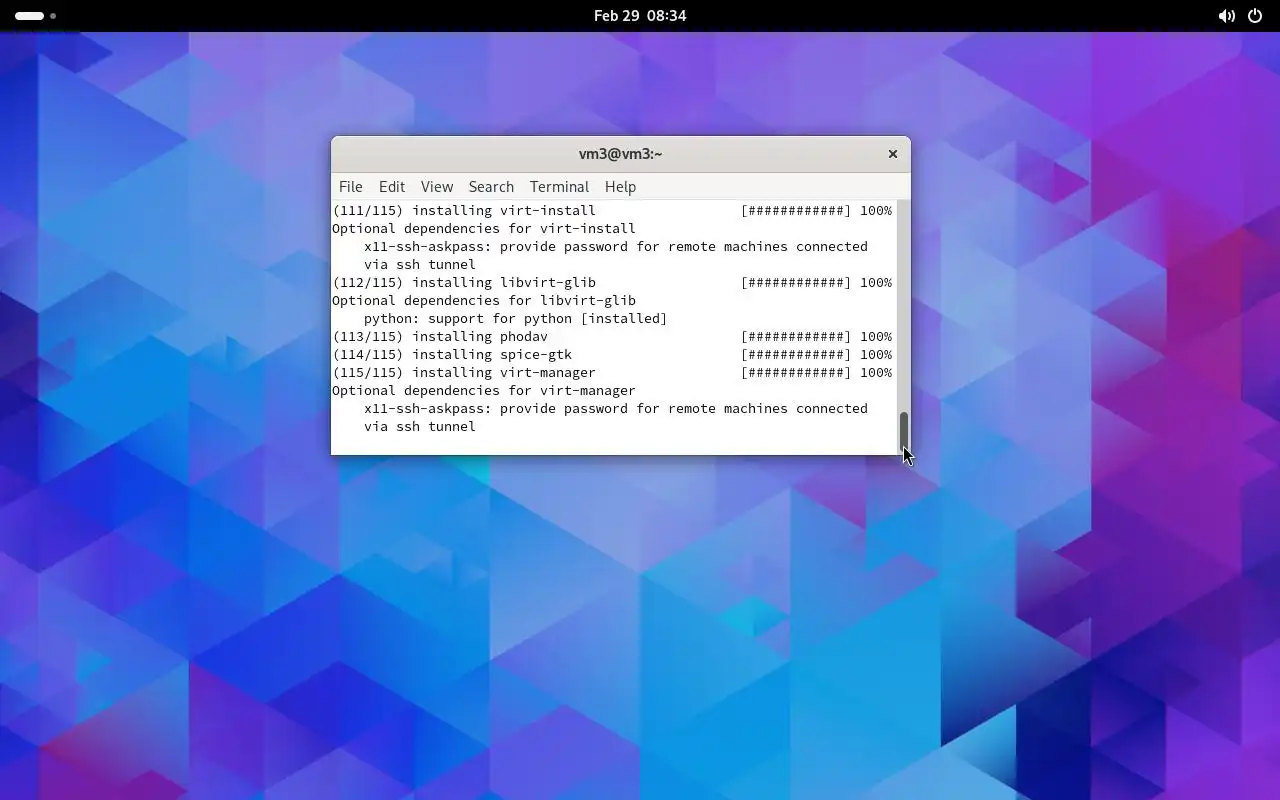Open the Activities overview pill
The image size is (1280, 800).
click(36, 16)
